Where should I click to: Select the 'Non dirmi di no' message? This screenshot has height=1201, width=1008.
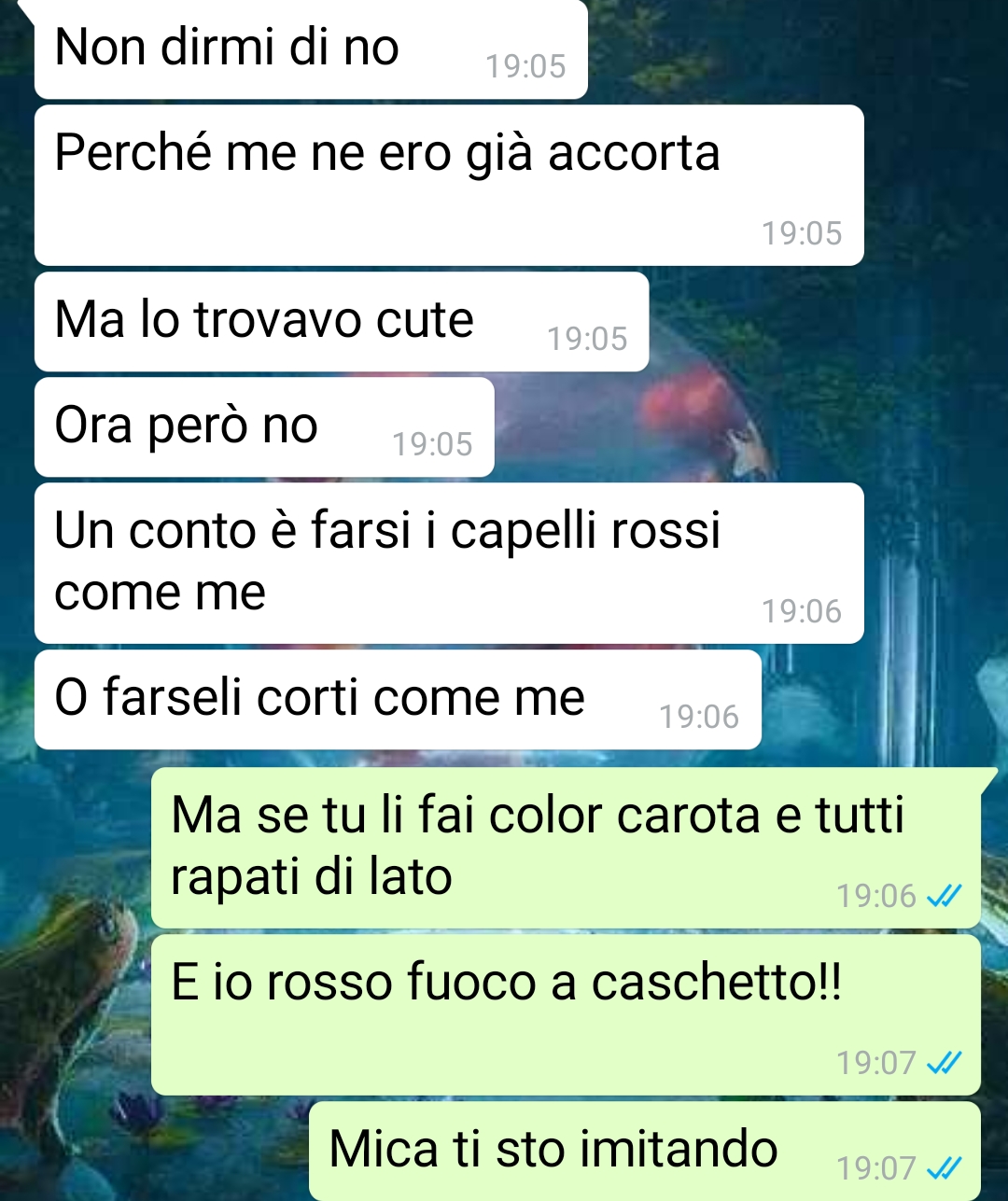[x=311, y=49]
